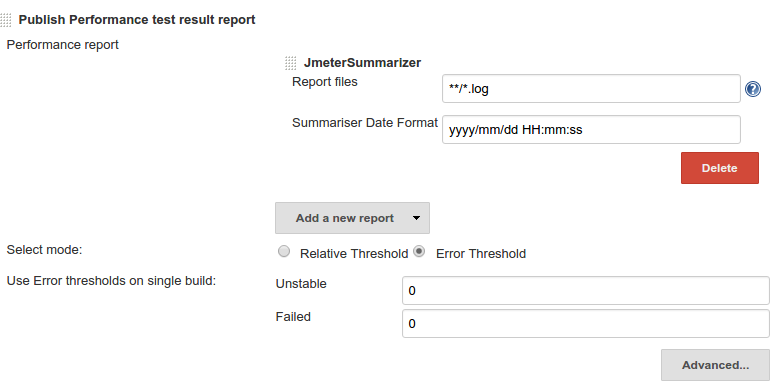Open help for Report files field
Image resolution: width=777 pixels, height=387 pixels.
753,89
